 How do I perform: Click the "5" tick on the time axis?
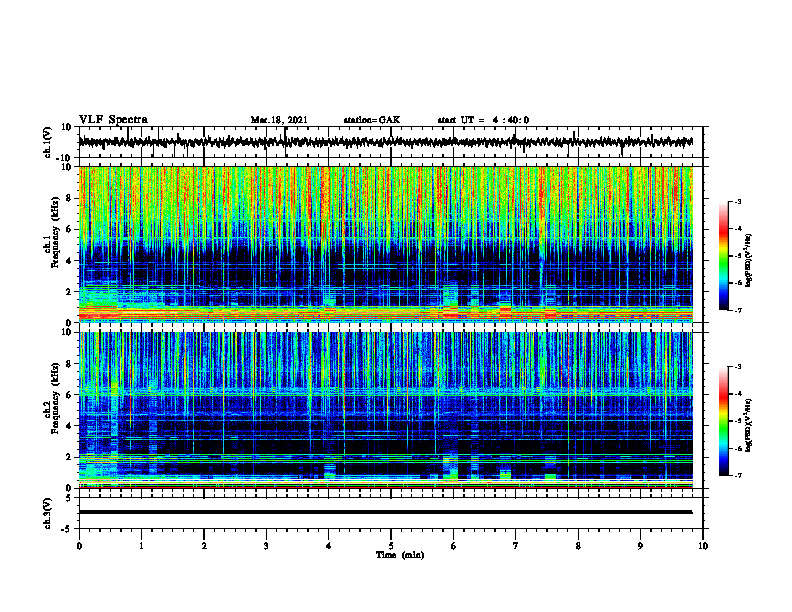click(391, 546)
